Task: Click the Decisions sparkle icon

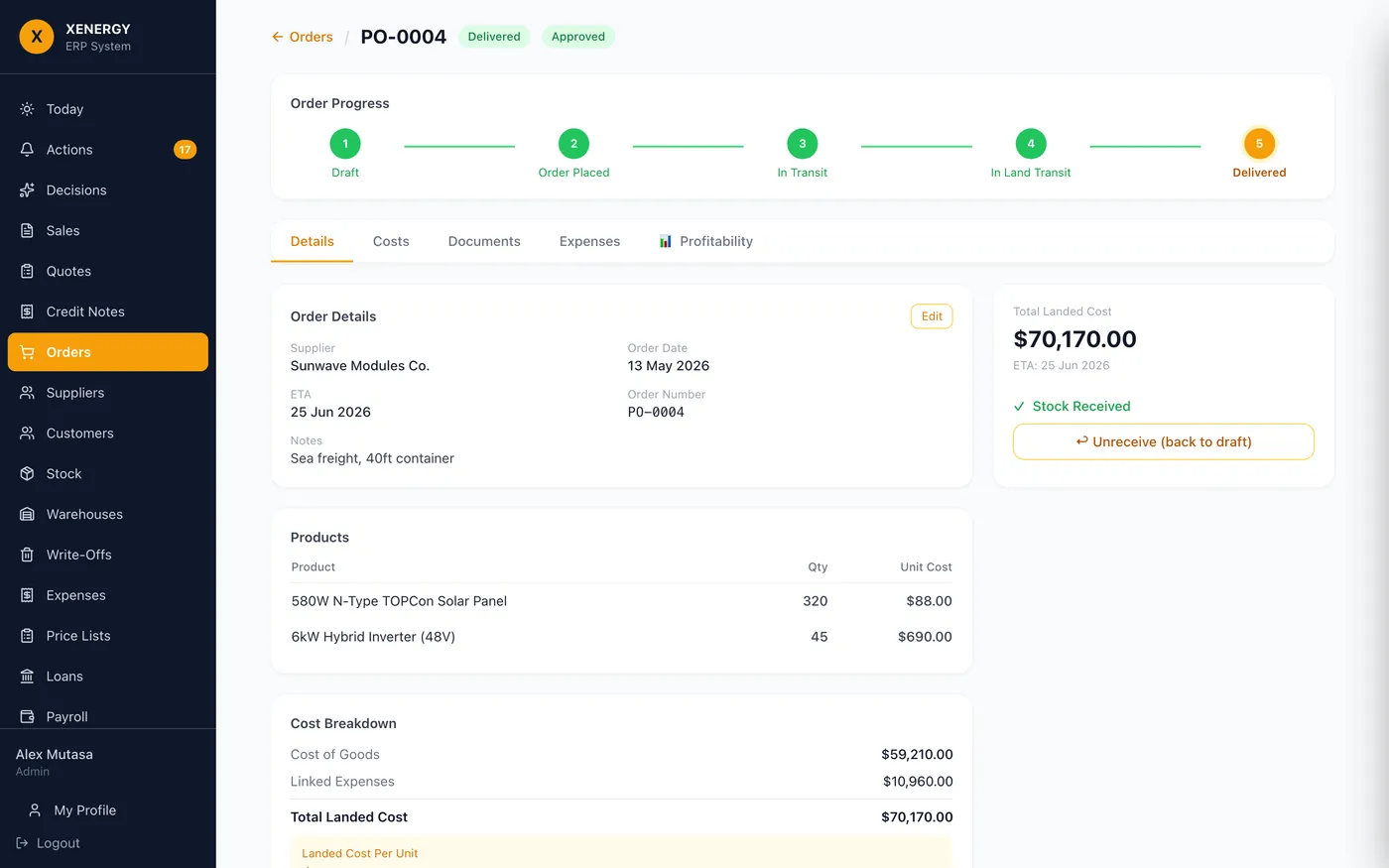Action: click(x=27, y=190)
